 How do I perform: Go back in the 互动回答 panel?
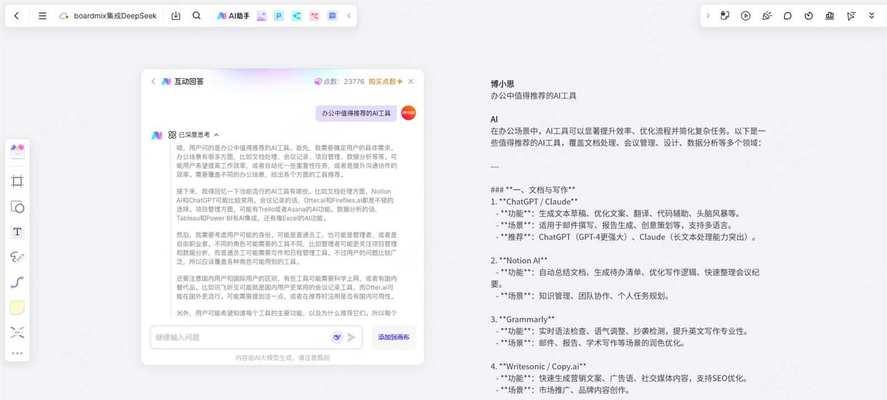click(153, 81)
